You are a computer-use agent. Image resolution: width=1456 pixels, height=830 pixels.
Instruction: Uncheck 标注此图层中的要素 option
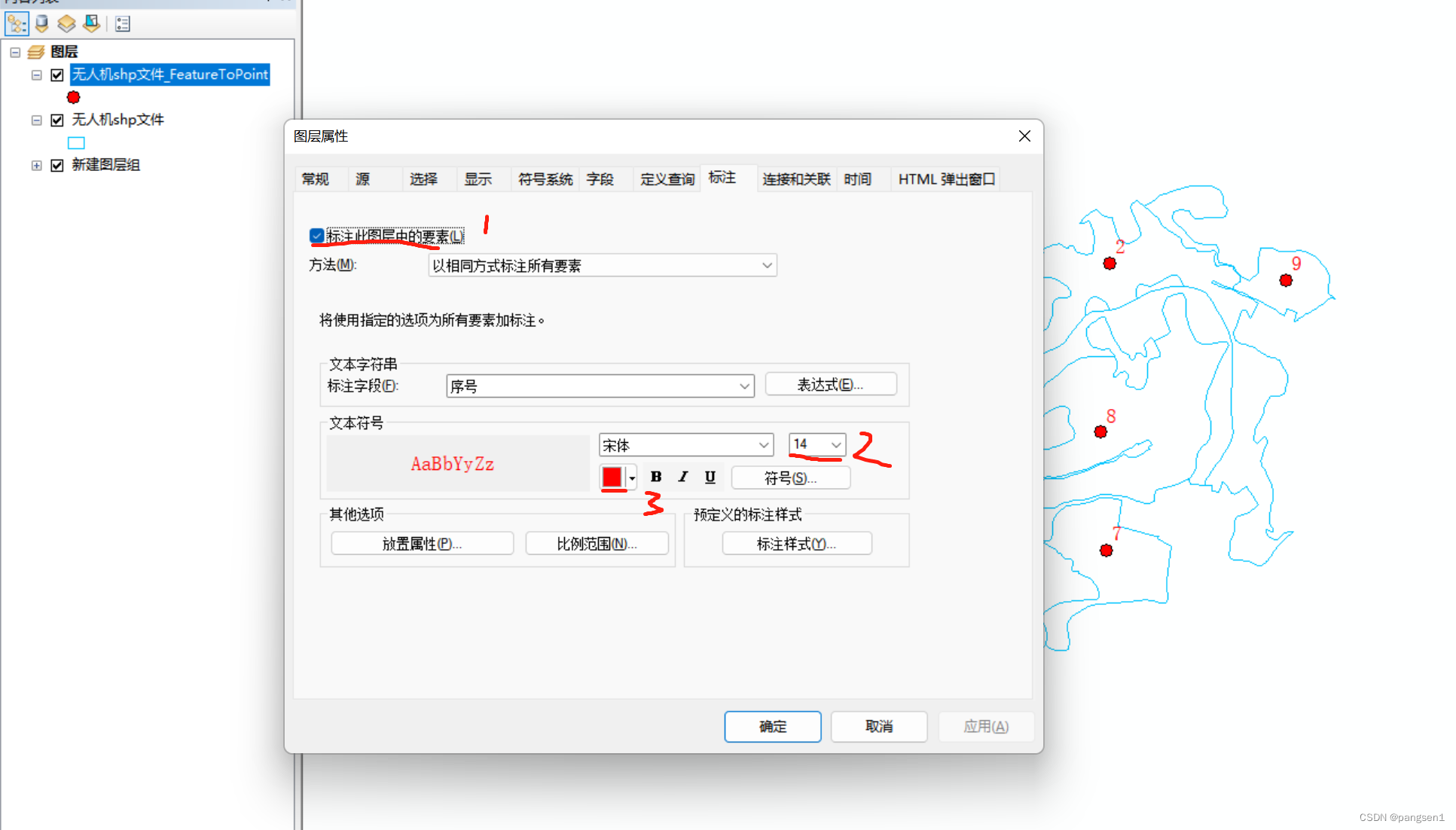(x=316, y=236)
